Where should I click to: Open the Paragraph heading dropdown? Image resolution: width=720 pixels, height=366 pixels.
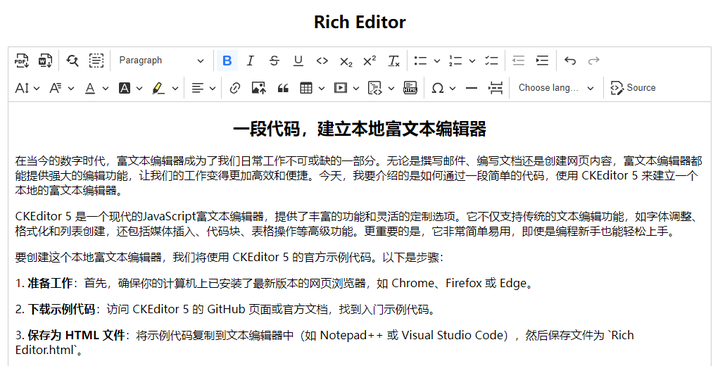161,60
